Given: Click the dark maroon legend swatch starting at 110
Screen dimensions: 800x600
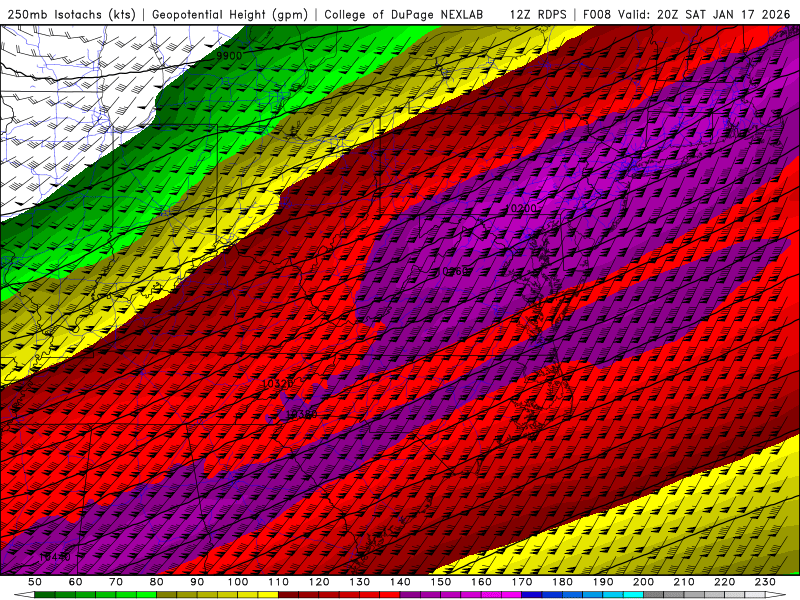Looking at the screenshot, I should pos(288,595).
